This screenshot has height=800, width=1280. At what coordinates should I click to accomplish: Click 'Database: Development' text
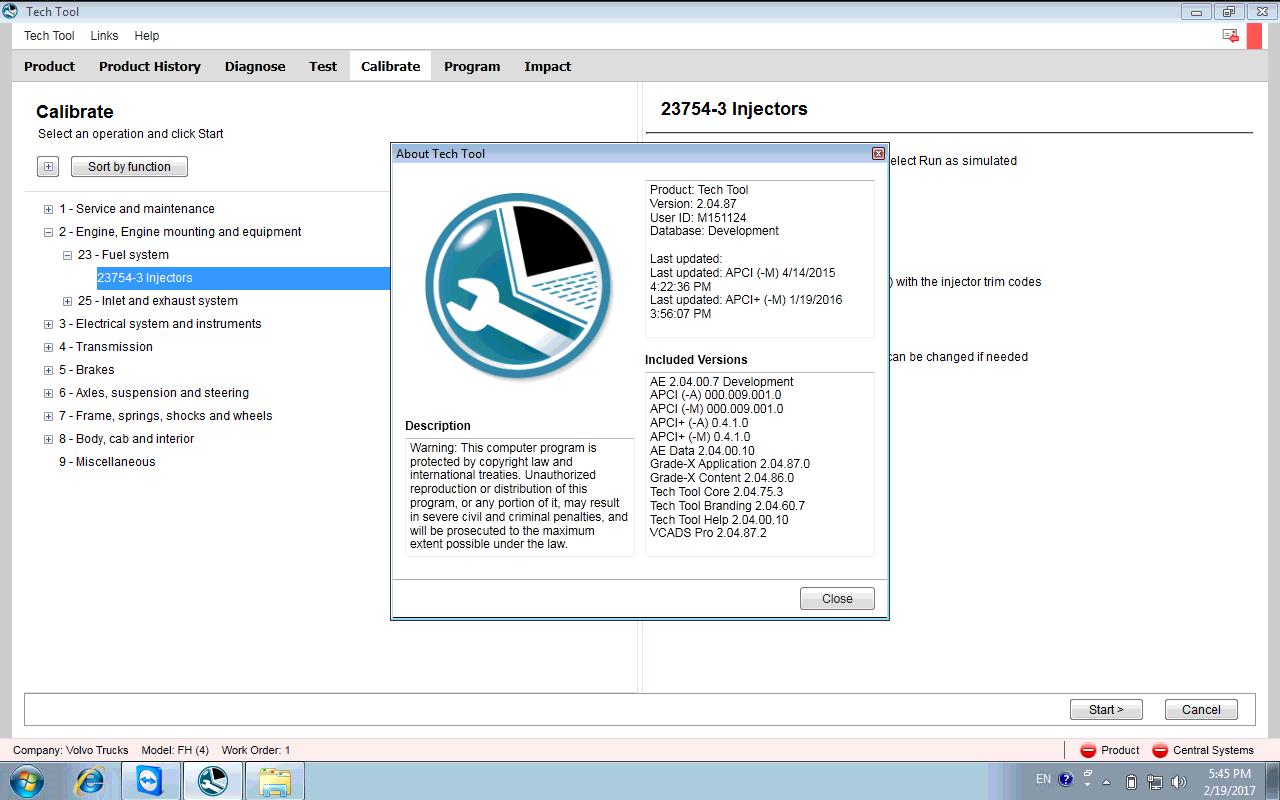click(x=714, y=231)
